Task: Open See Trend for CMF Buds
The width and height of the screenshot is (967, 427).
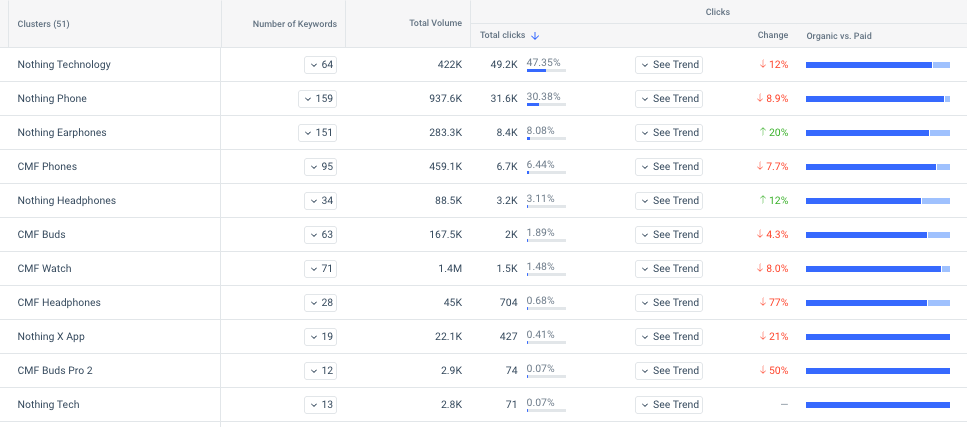Action: 669,234
